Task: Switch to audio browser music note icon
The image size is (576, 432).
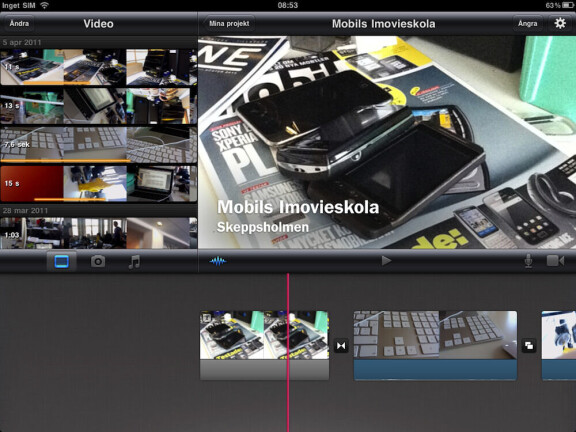Action: click(x=134, y=262)
